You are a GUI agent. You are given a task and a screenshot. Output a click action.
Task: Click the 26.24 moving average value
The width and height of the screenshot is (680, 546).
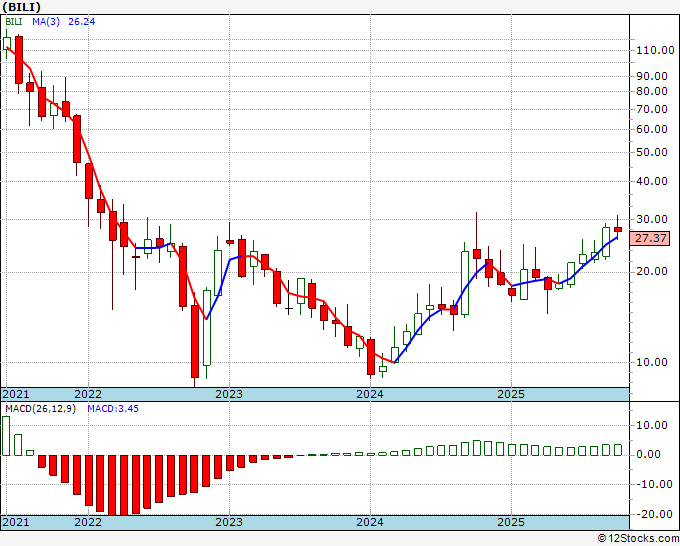[x=82, y=22]
